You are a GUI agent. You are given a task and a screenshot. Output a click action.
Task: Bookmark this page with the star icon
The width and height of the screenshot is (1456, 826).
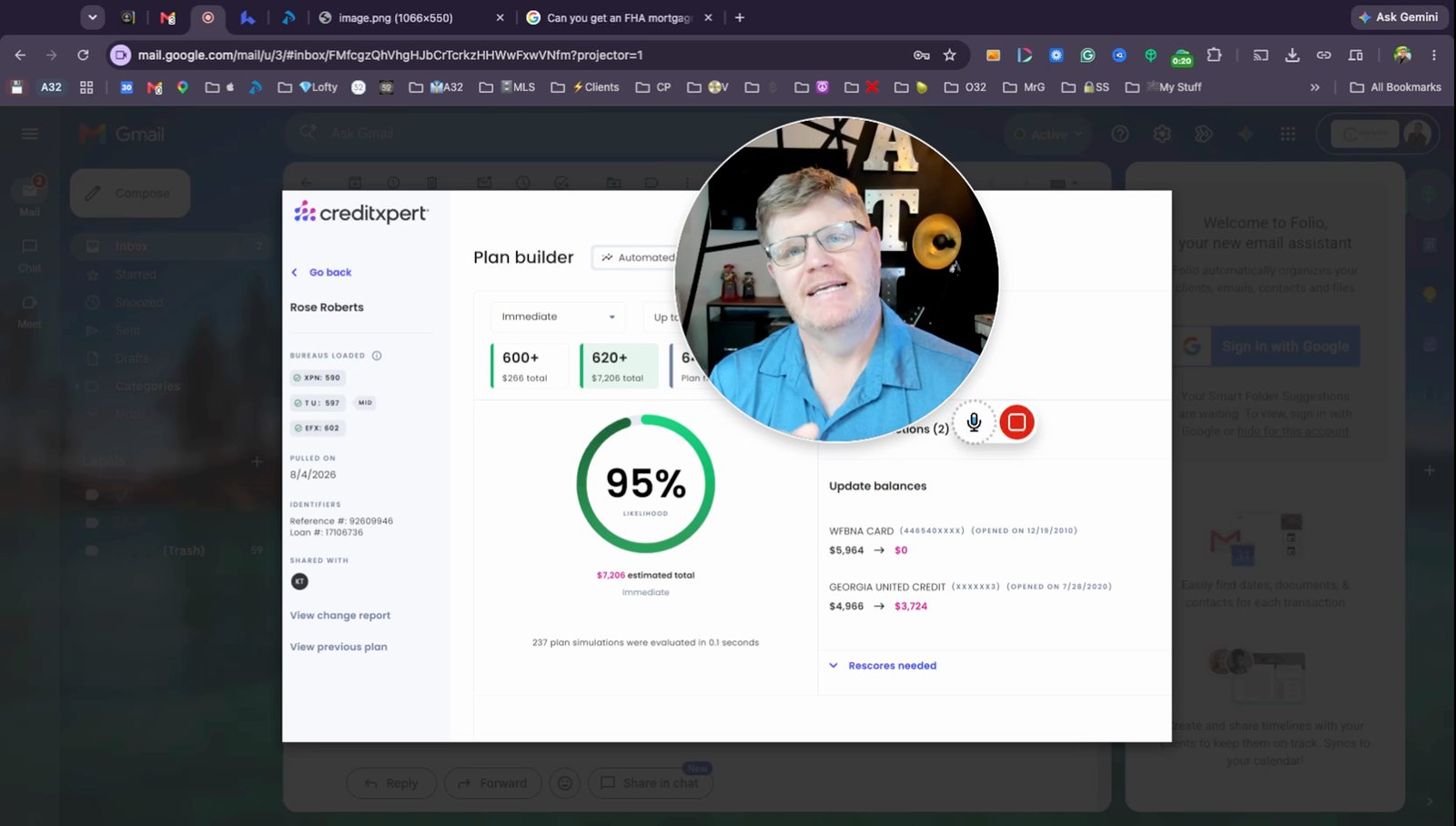click(x=950, y=55)
